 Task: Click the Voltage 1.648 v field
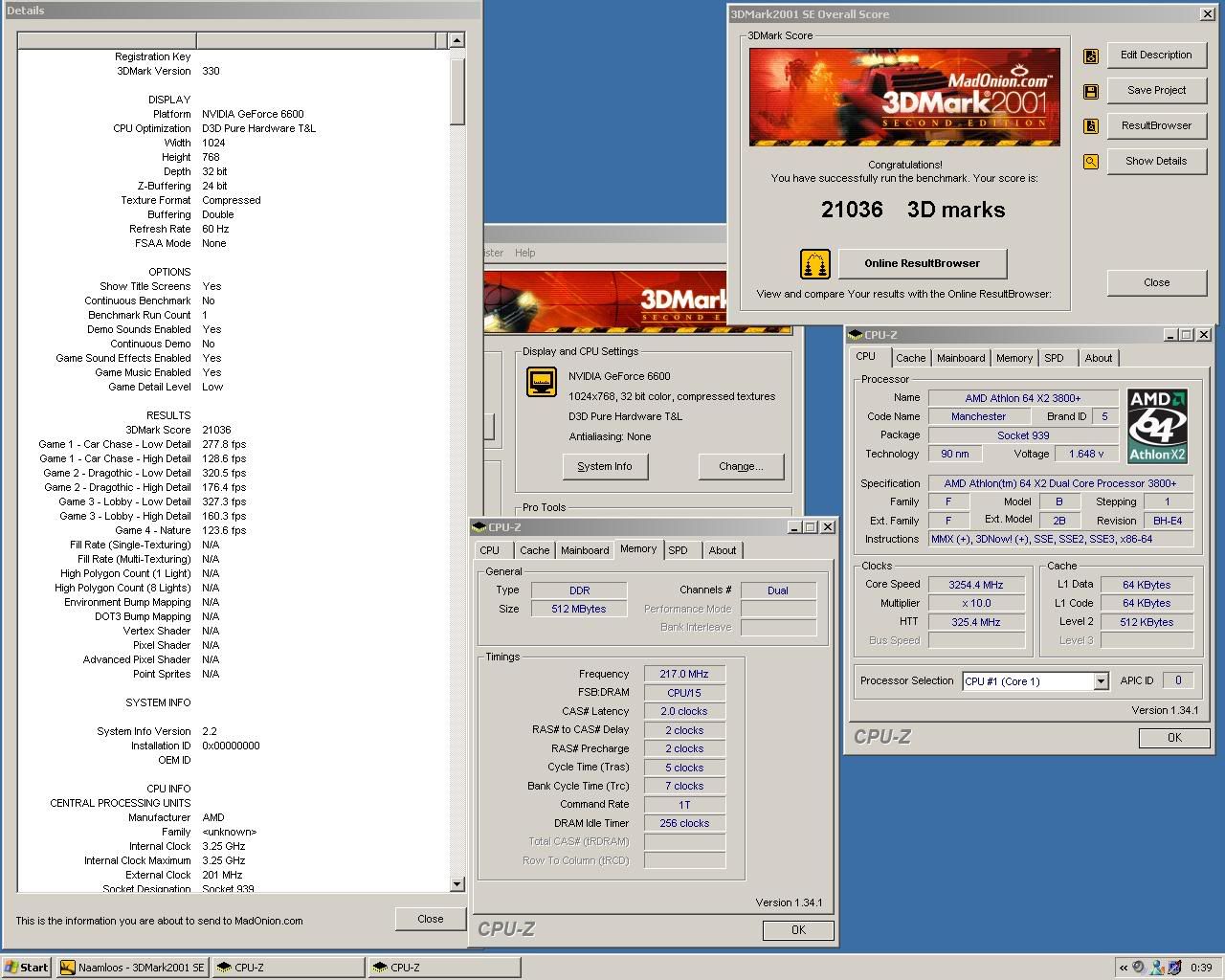(1086, 454)
